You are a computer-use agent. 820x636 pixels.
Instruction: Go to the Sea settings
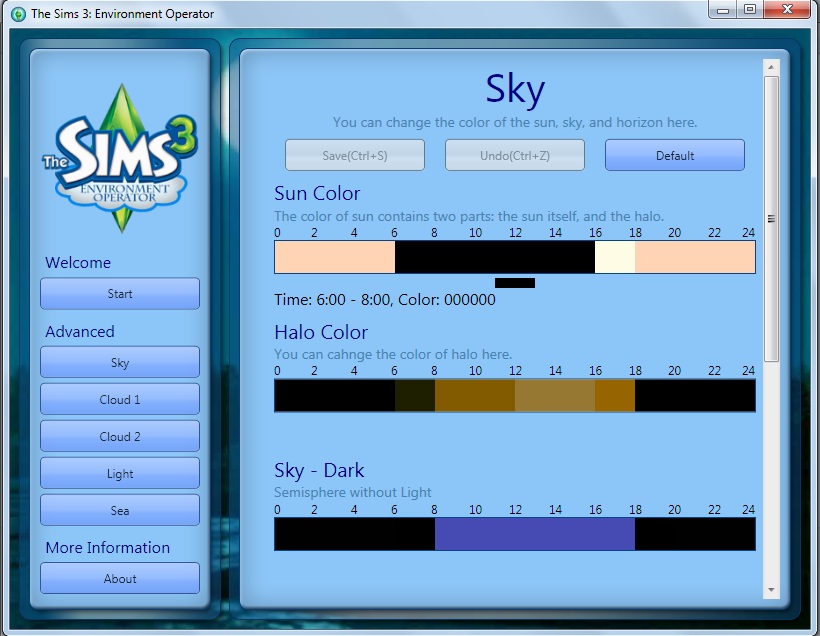pyautogui.click(x=120, y=510)
